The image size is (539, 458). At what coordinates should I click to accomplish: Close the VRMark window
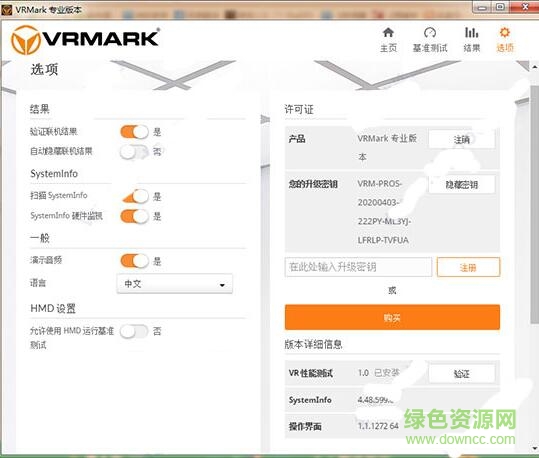point(525,7)
